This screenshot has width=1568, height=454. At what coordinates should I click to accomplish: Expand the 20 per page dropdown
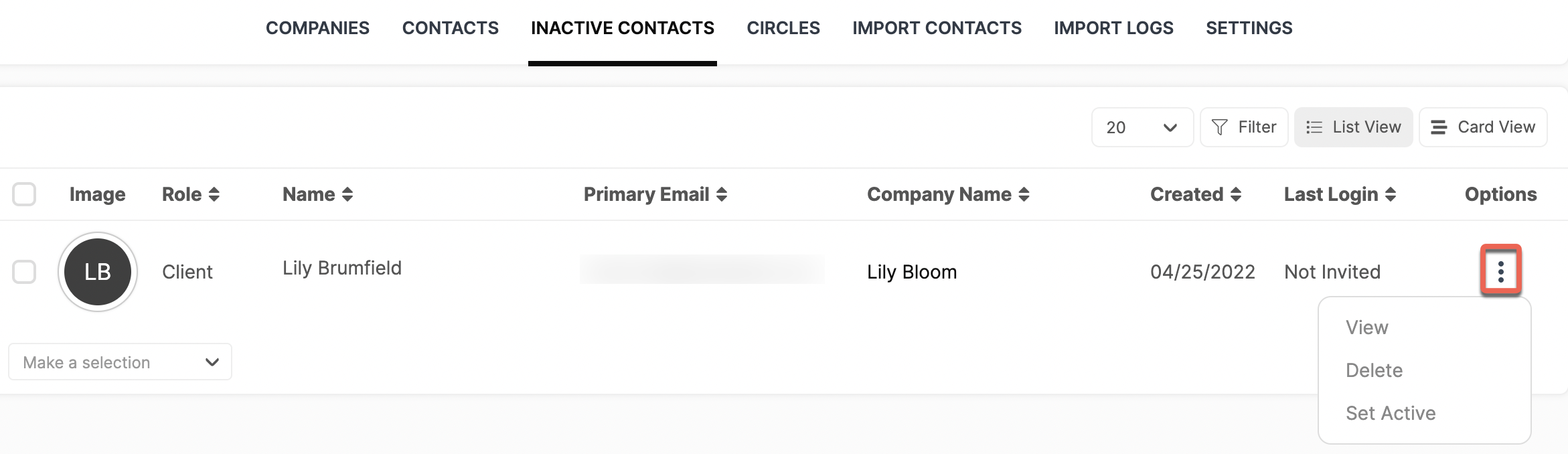pos(1142,127)
